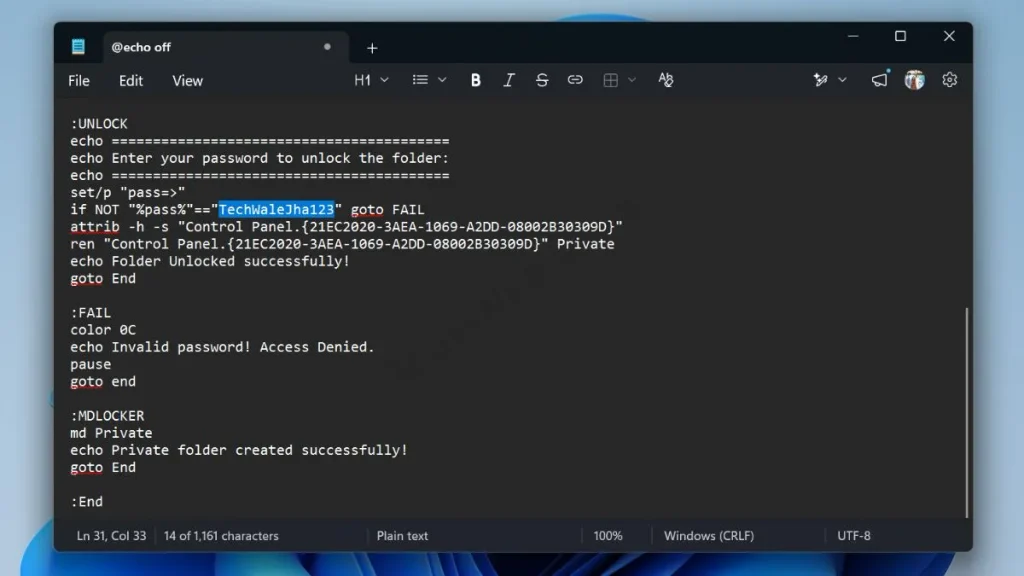
Task: Close the '@echo off' tab via unsaved dot
Action: (327, 47)
